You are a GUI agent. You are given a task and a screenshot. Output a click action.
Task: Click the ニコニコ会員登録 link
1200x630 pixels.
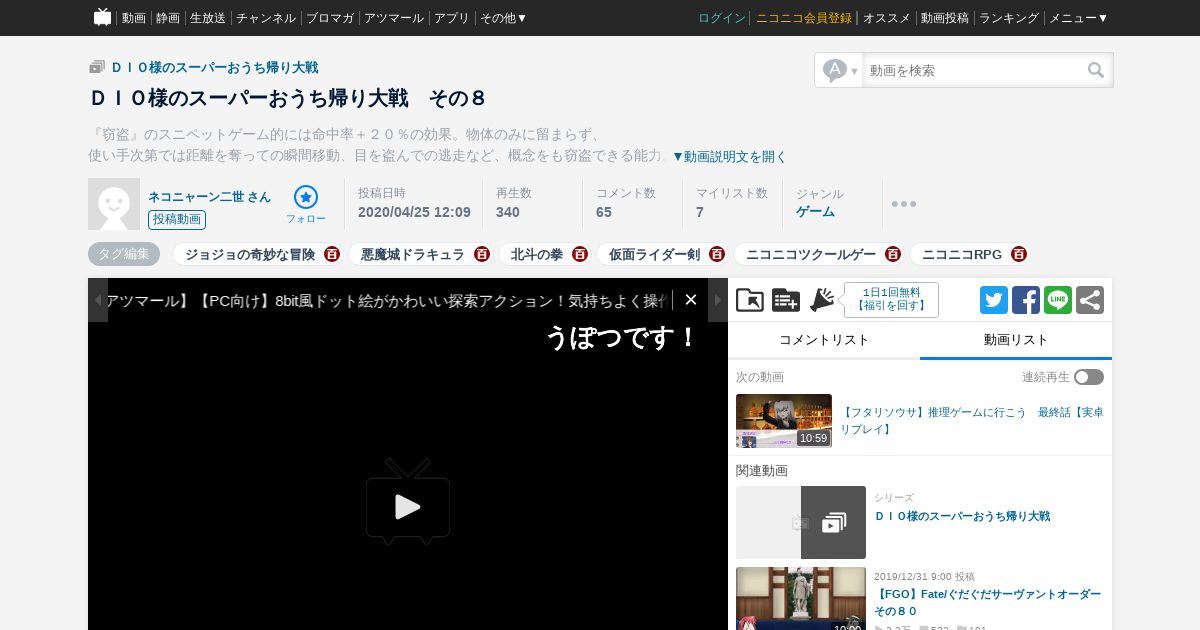(804, 18)
